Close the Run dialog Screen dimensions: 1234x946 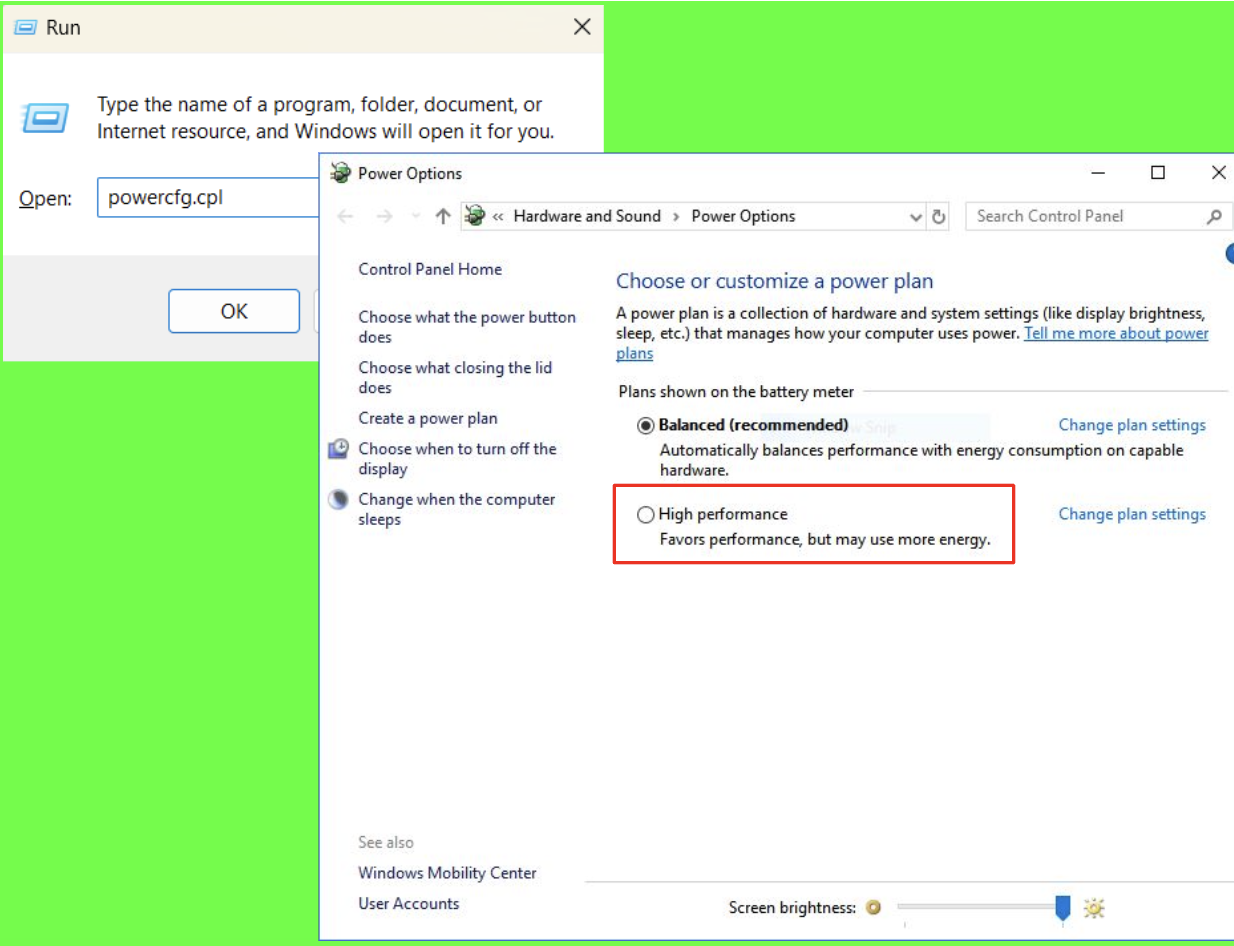582,27
